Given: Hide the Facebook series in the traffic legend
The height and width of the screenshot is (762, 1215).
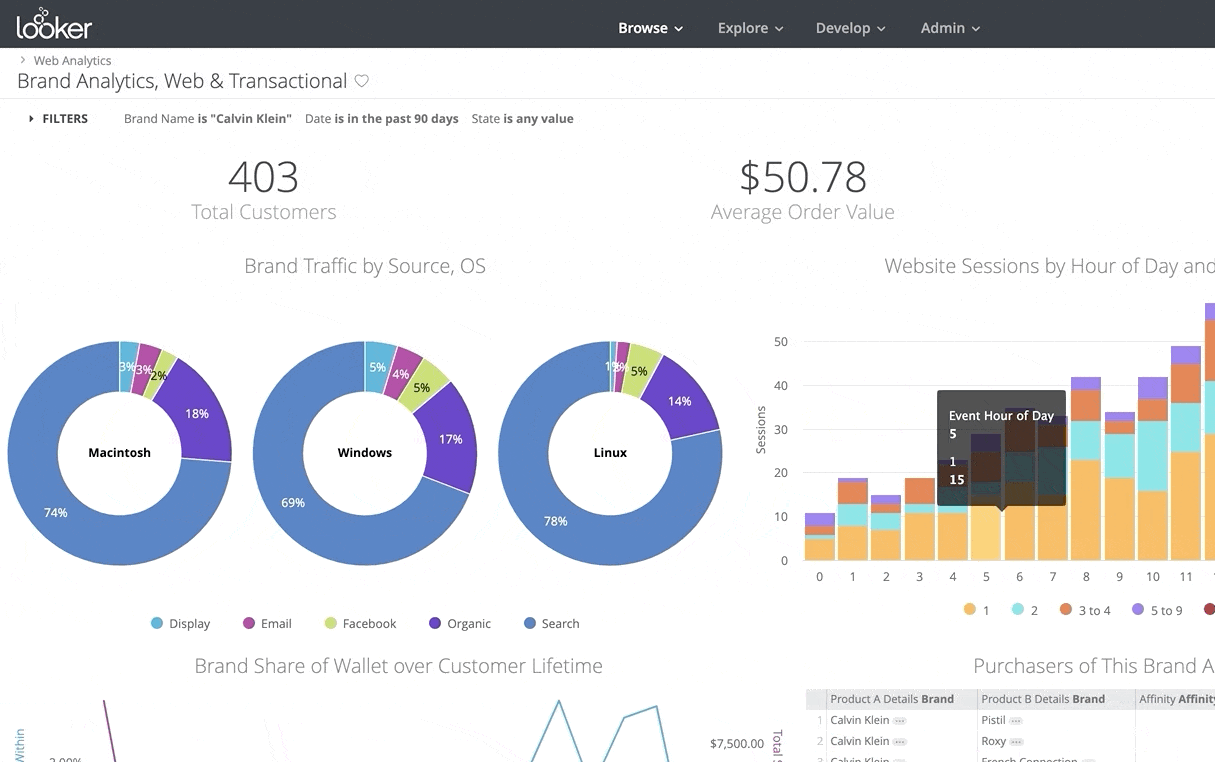Looking at the screenshot, I should (360, 623).
